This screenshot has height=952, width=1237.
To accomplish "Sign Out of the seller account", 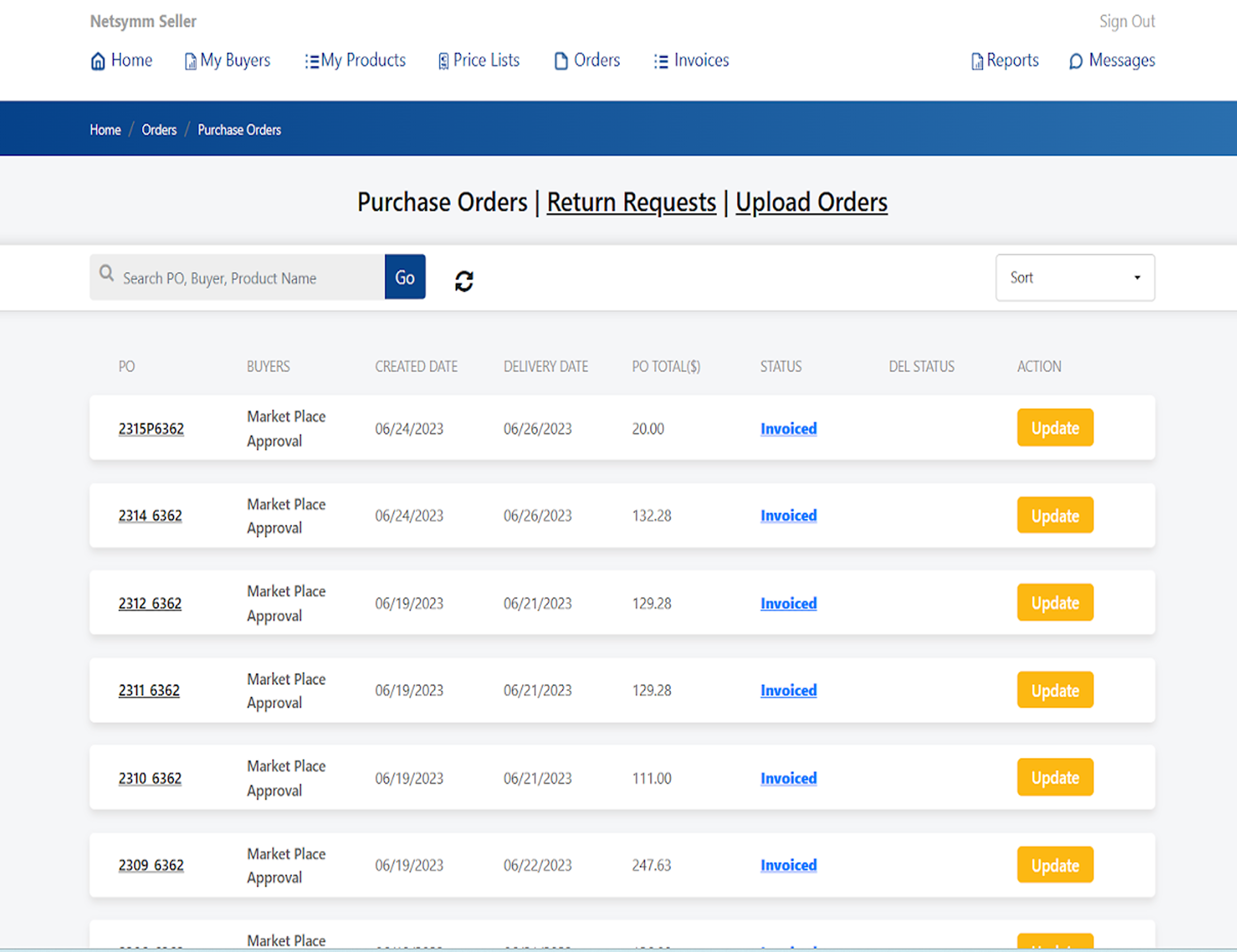I will coord(1127,22).
